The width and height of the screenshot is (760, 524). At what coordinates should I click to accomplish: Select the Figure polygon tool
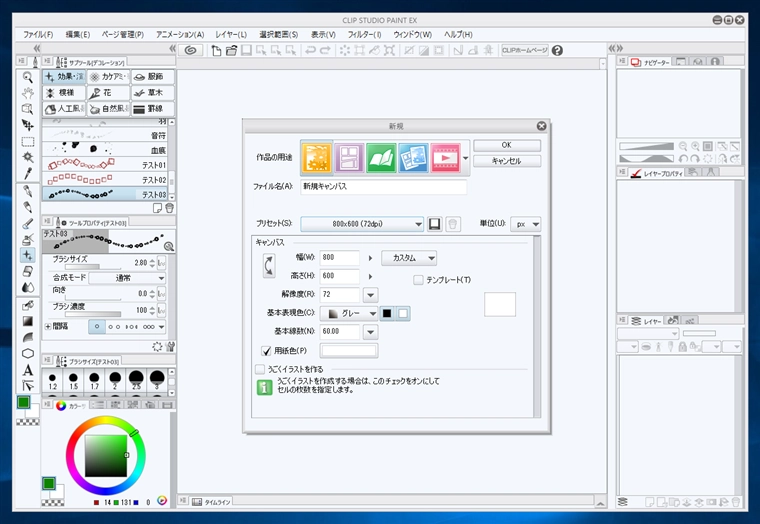click(28, 353)
